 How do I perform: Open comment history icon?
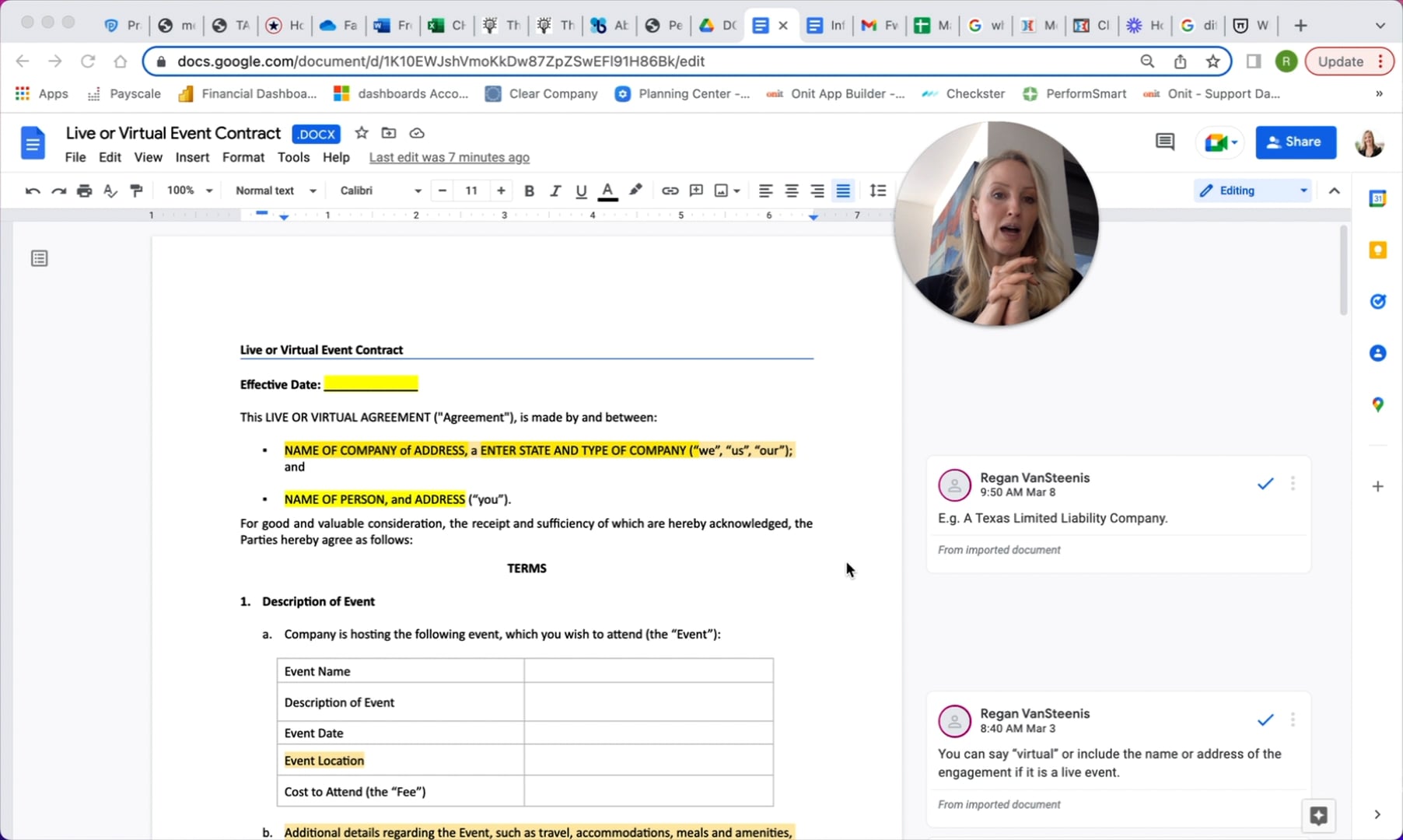1164,142
